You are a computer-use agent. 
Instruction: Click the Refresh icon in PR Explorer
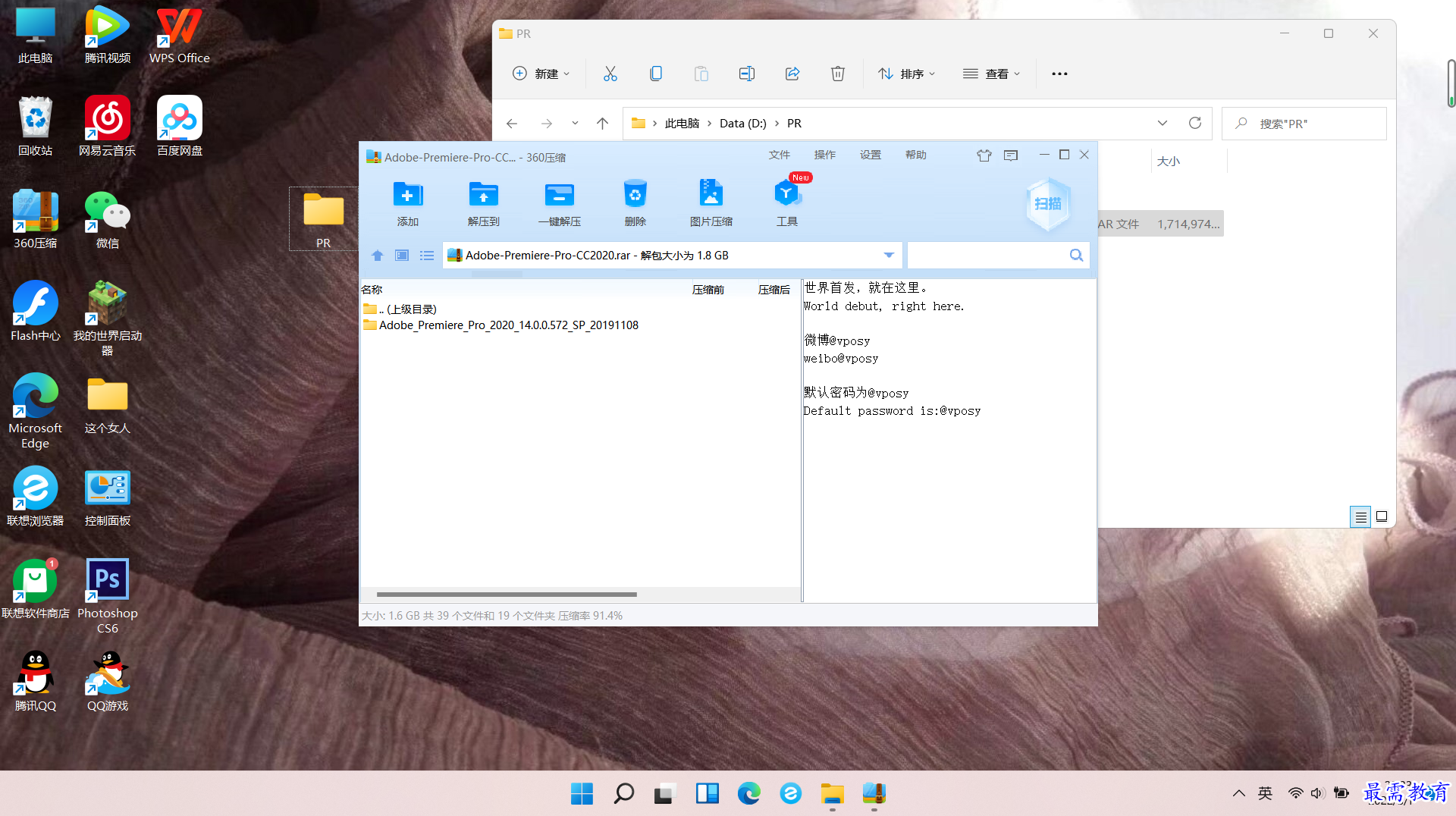point(1195,123)
